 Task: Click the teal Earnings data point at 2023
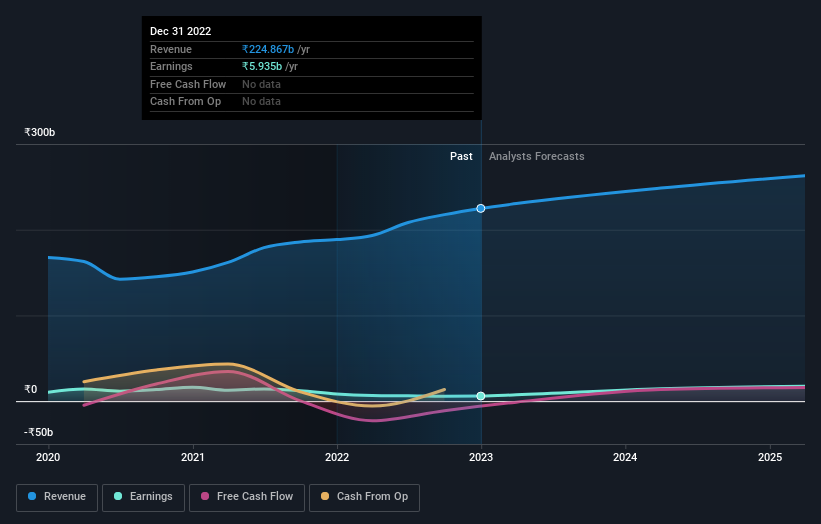pos(481,396)
